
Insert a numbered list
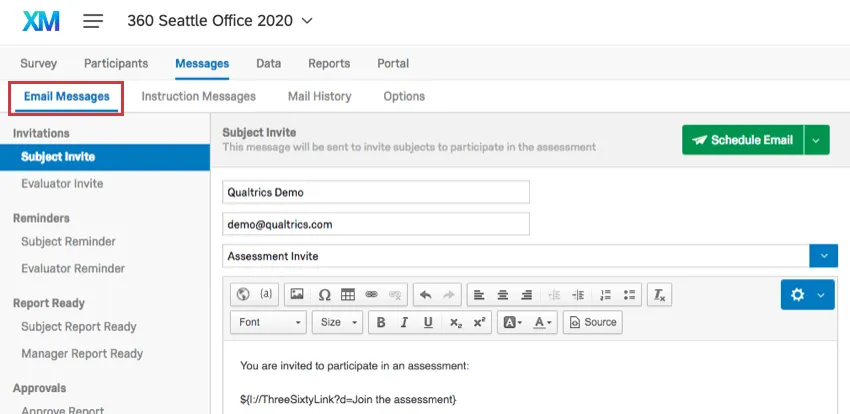(x=605, y=295)
